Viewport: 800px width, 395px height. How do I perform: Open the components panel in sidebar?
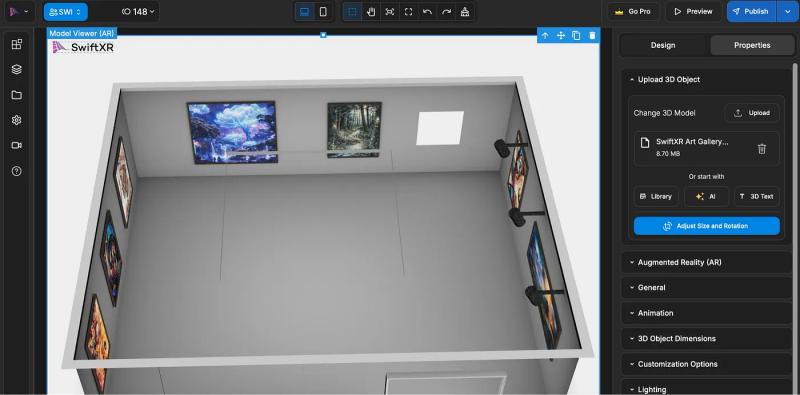tap(17, 44)
